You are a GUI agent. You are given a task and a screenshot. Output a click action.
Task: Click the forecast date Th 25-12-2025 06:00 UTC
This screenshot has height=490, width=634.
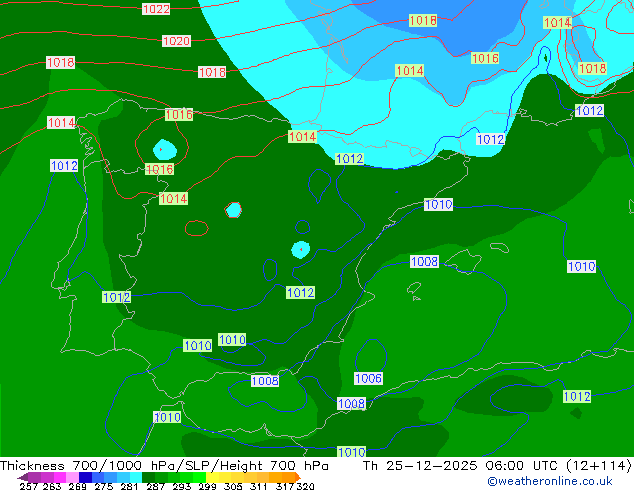(460, 465)
